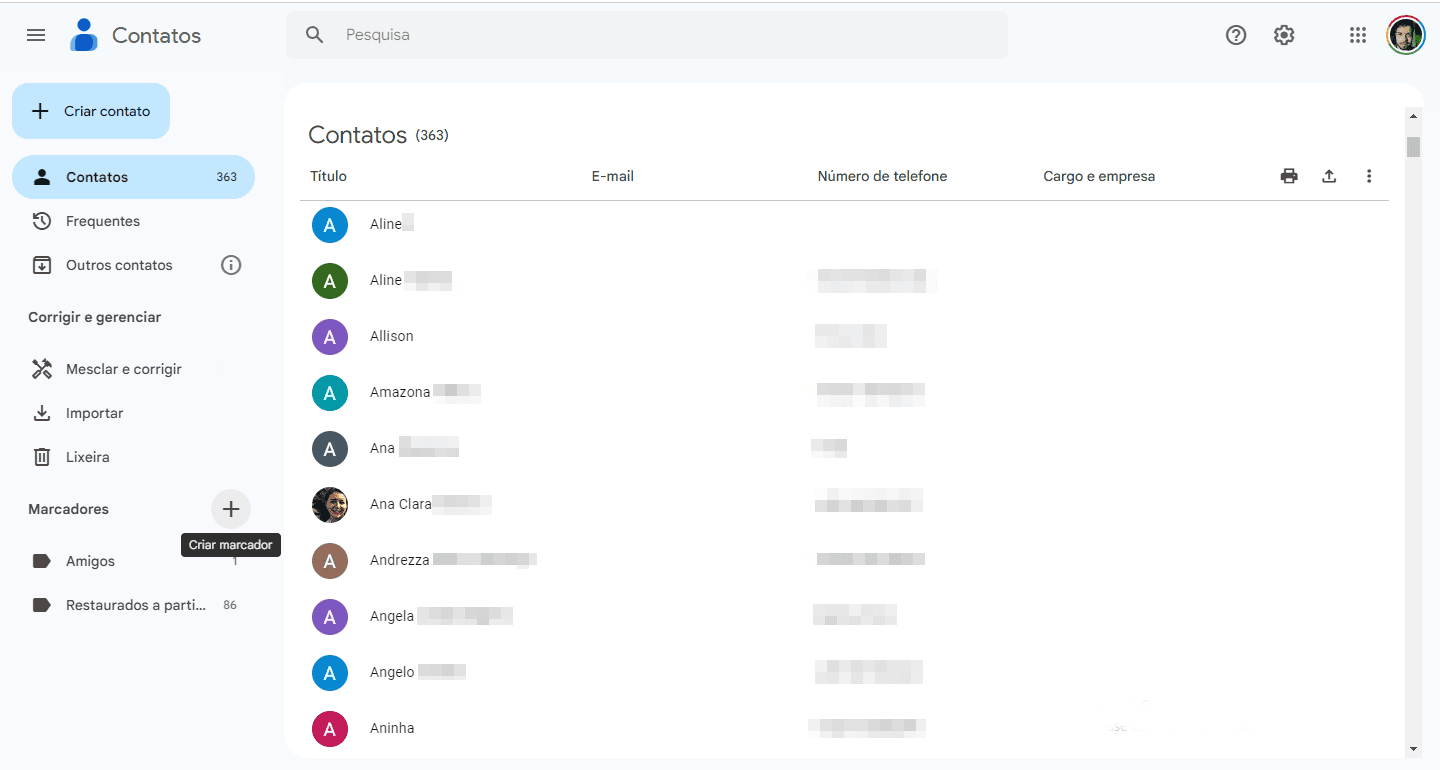
Task: Click the search magnifier icon
Action: pyautogui.click(x=315, y=35)
